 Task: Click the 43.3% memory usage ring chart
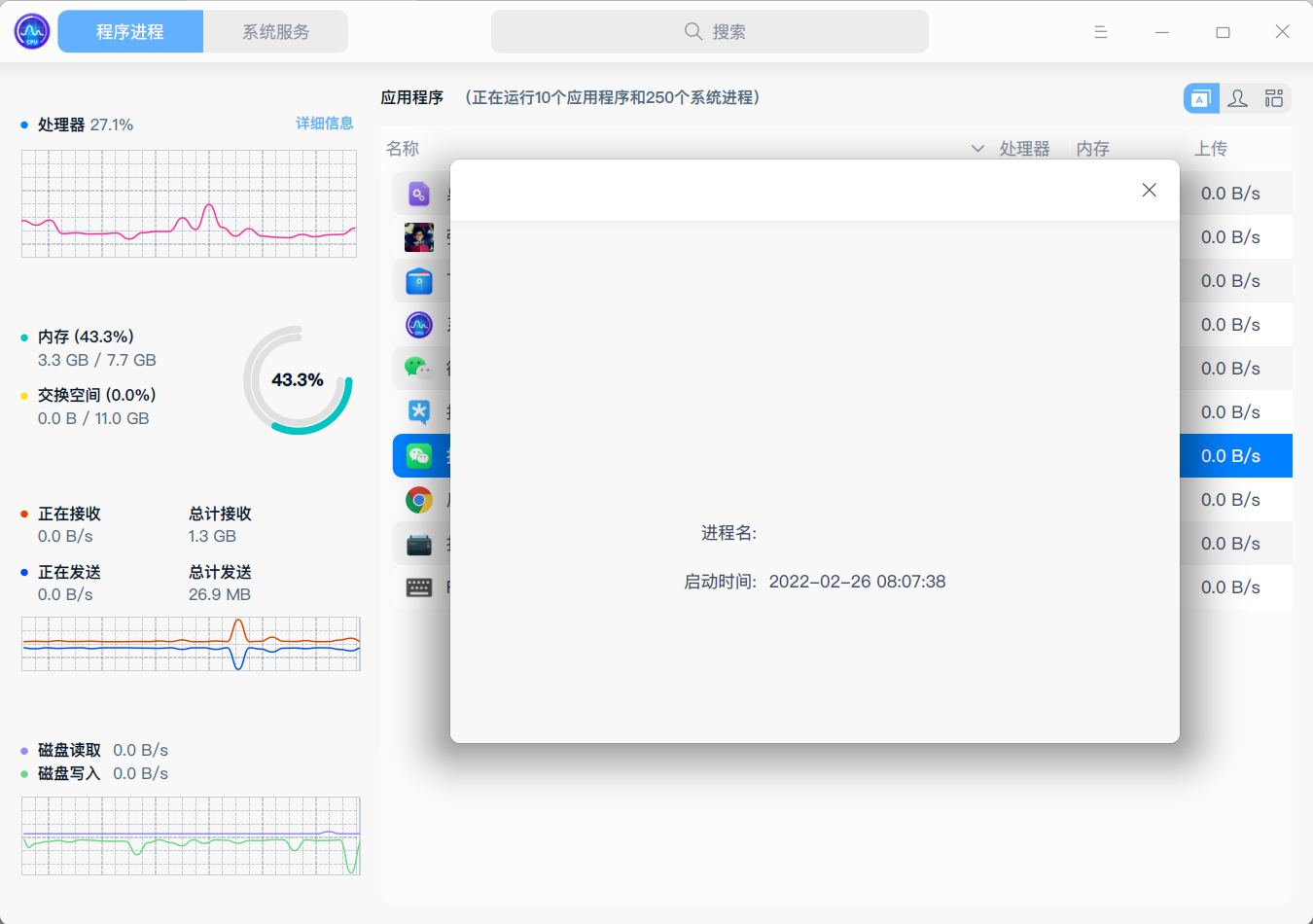[298, 380]
